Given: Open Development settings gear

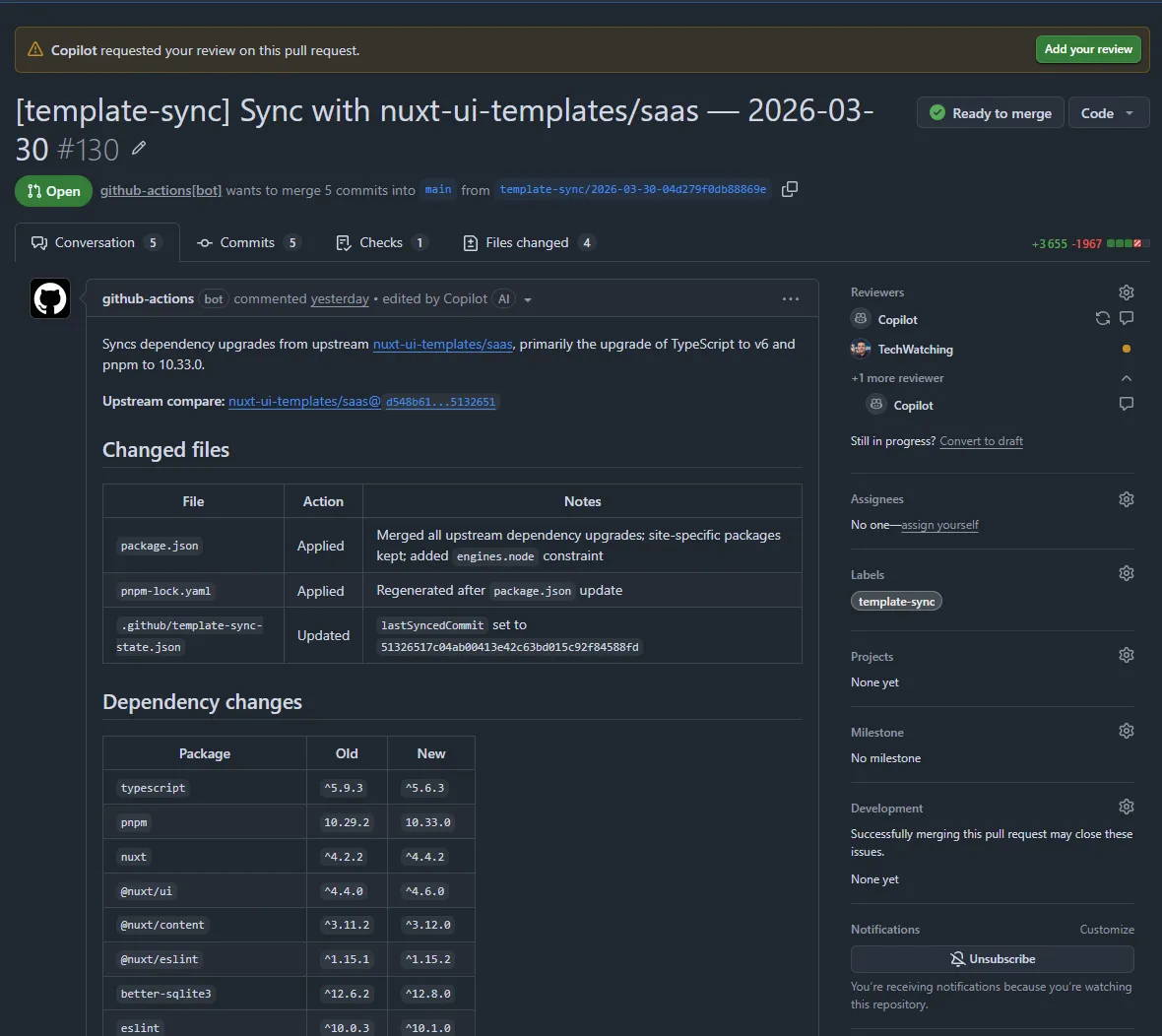Looking at the screenshot, I should [x=1126, y=806].
